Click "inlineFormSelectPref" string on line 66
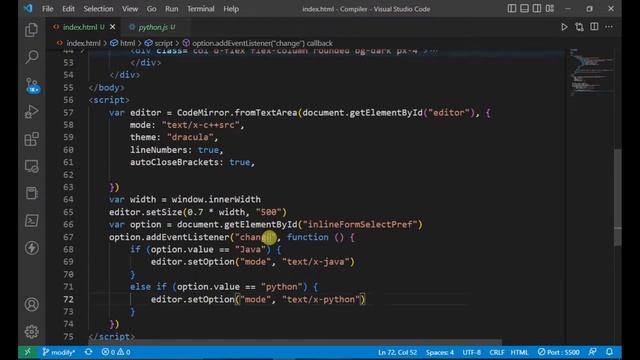Viewport: 640px width, 360px height. coord(360,224)
